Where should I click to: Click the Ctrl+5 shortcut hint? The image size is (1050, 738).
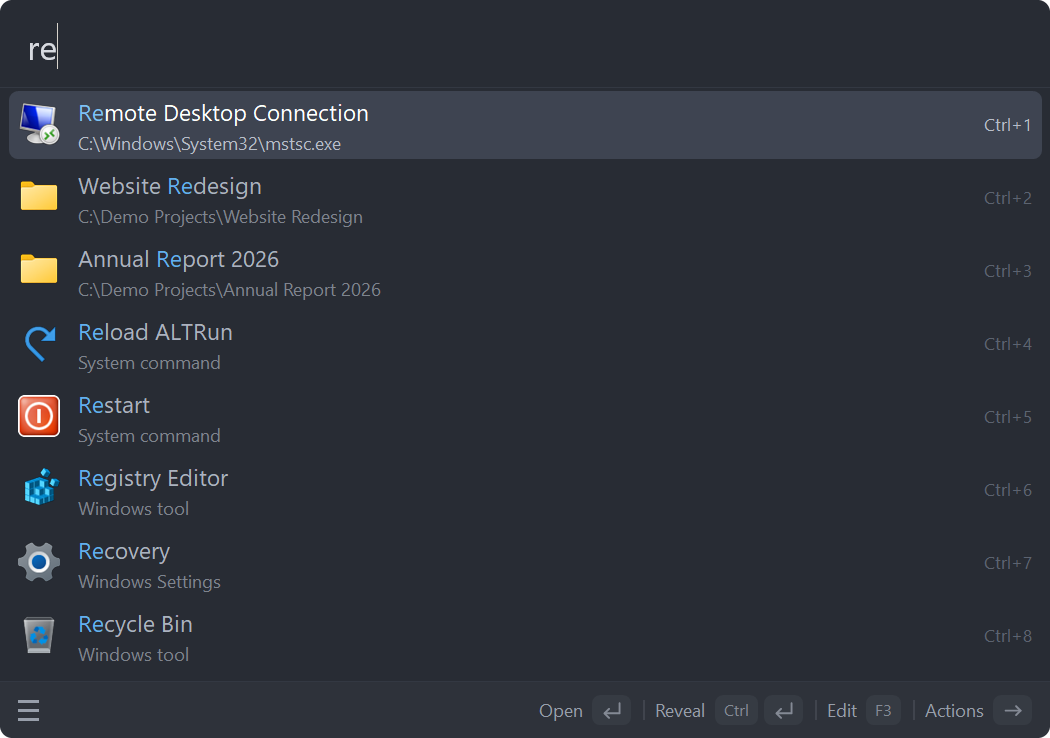click(1007, 417)
